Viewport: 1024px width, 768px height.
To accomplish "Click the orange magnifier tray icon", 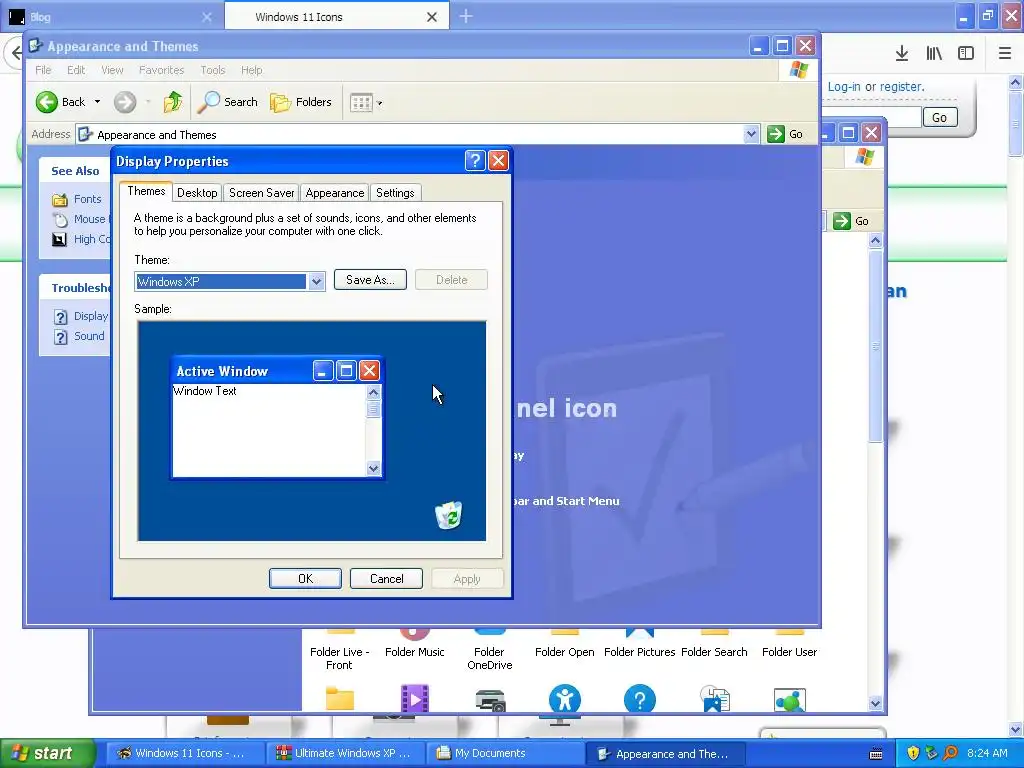I will 950,753.
